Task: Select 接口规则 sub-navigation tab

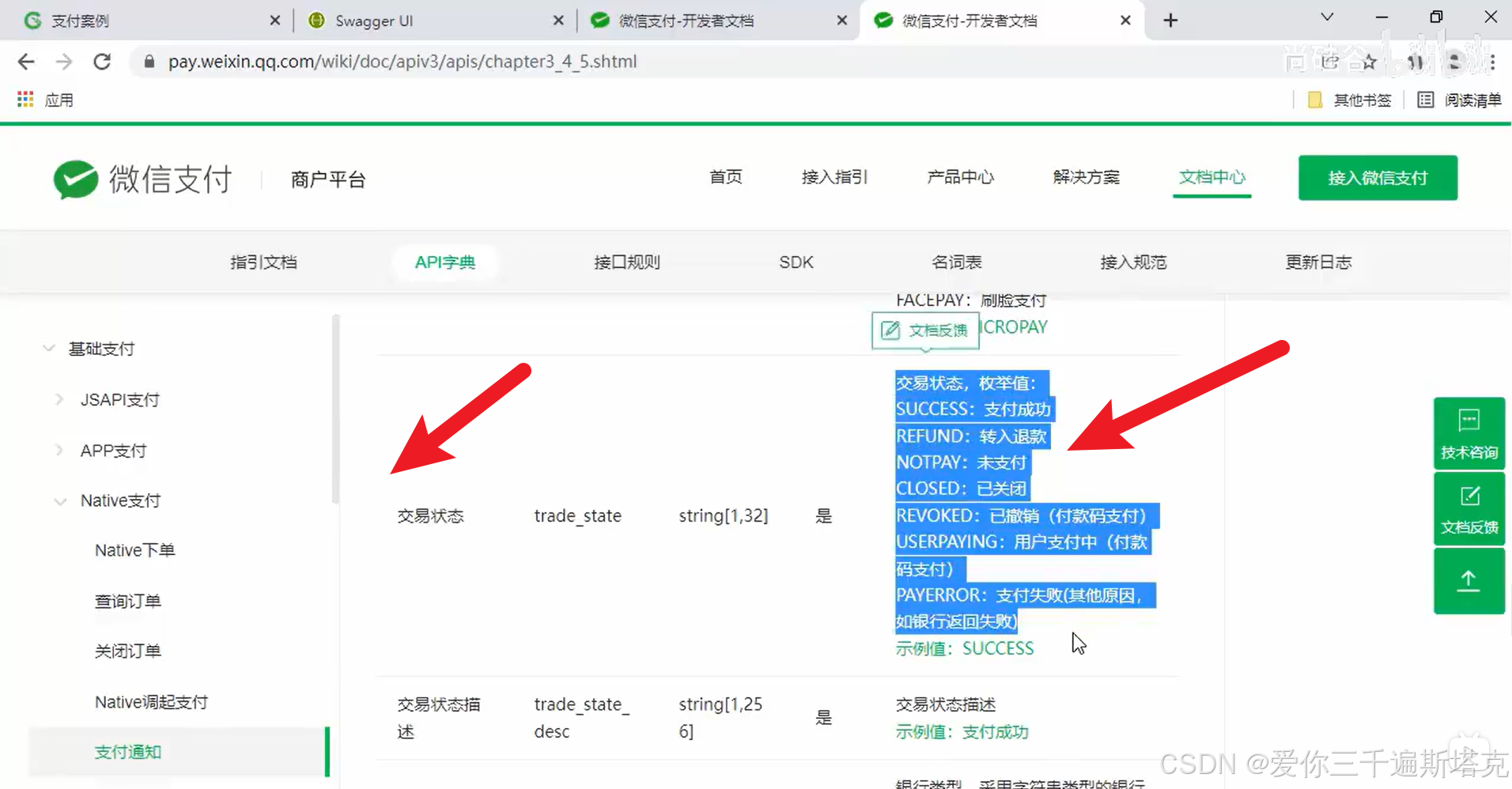Action: 627,262
